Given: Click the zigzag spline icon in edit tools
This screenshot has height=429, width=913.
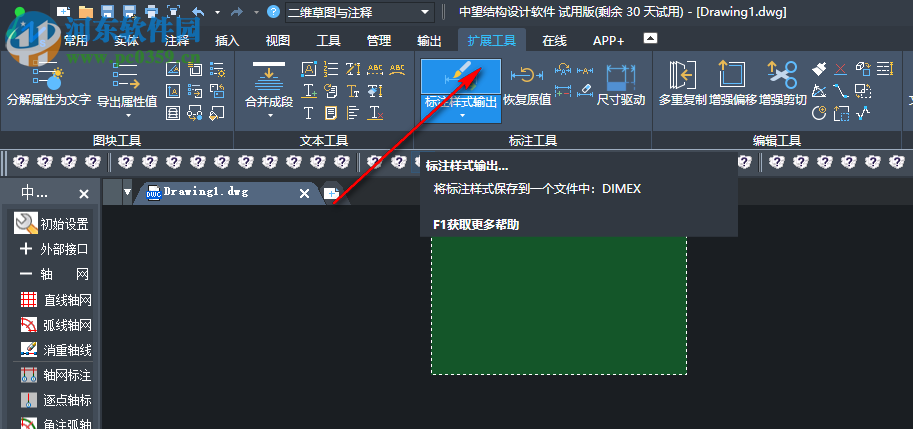Looking at the screenshot, I should 863,112.
